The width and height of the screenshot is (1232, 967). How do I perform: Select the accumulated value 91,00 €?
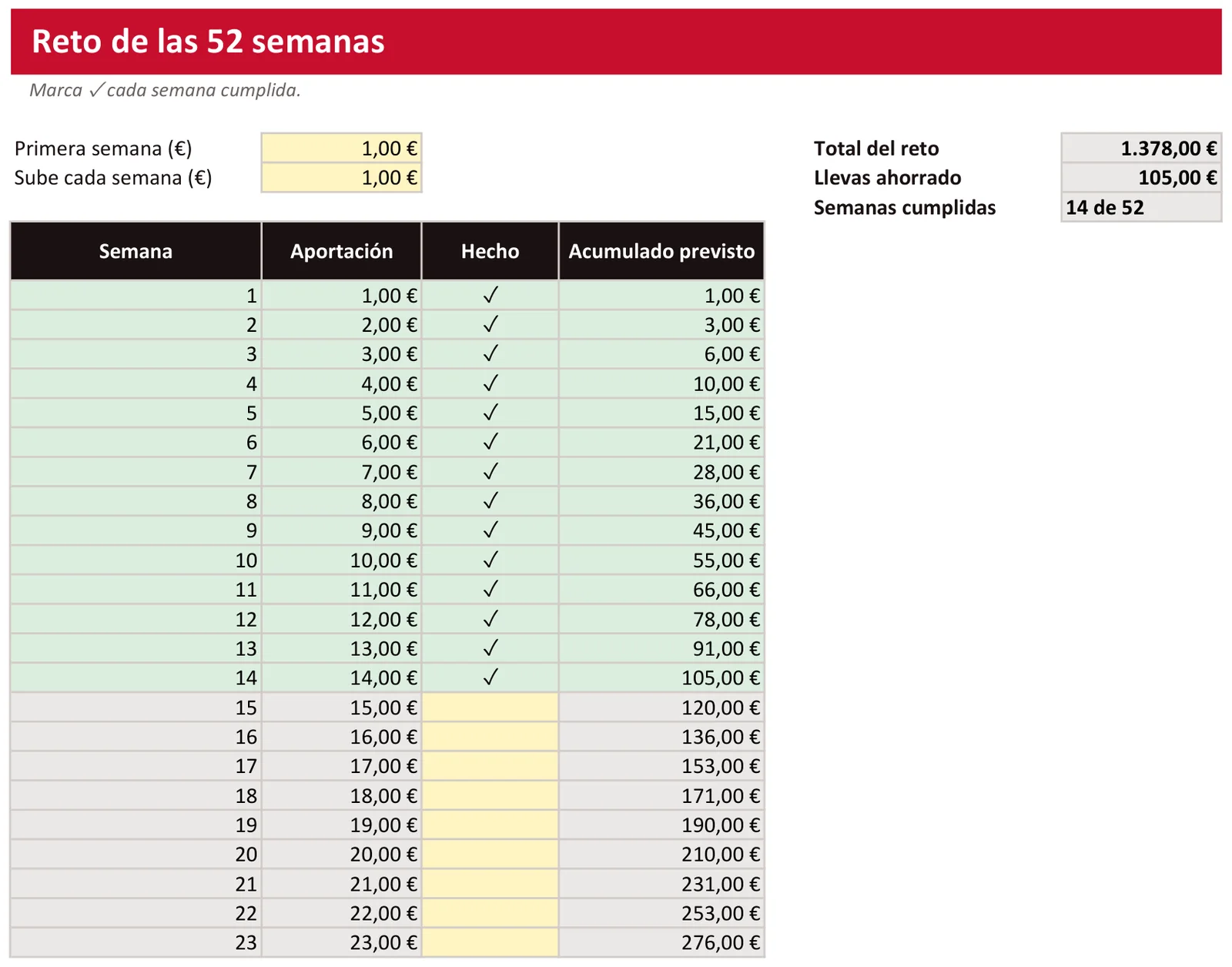click(661, 648)
